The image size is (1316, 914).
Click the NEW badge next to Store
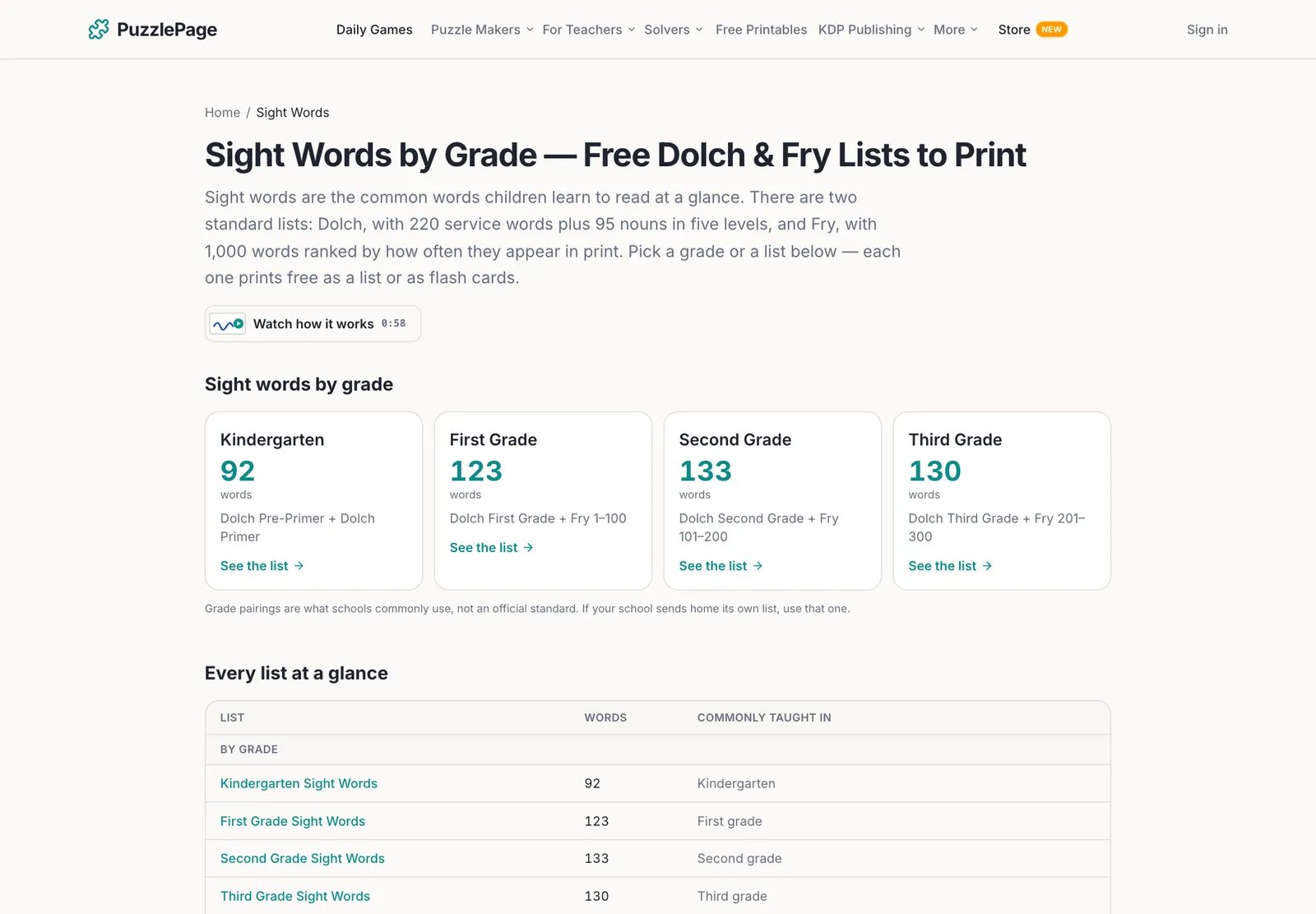tap(1051, 30)
